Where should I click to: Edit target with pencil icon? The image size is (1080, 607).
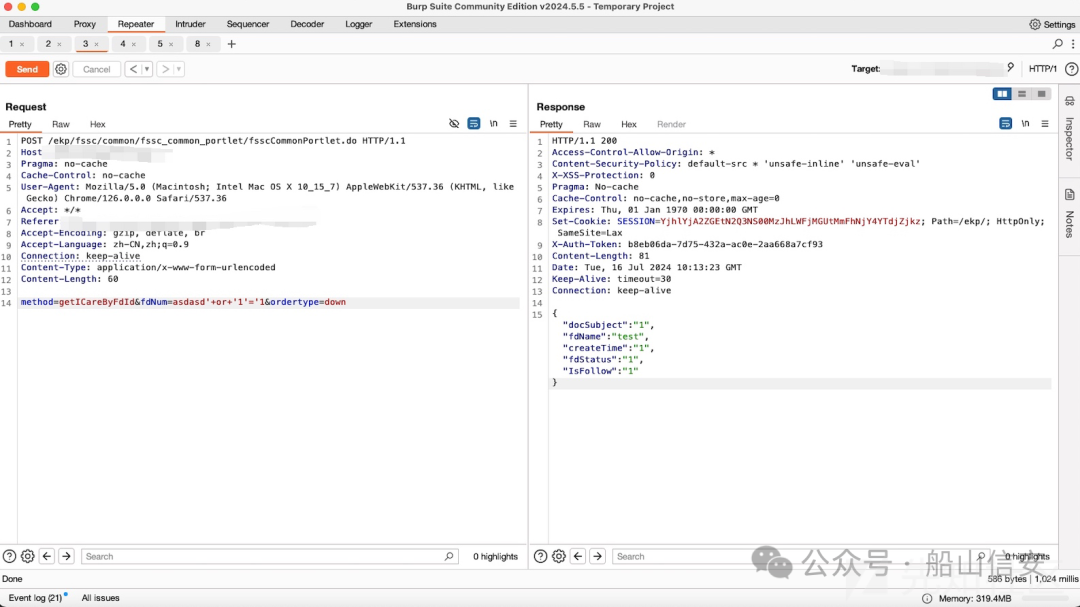1010,68
